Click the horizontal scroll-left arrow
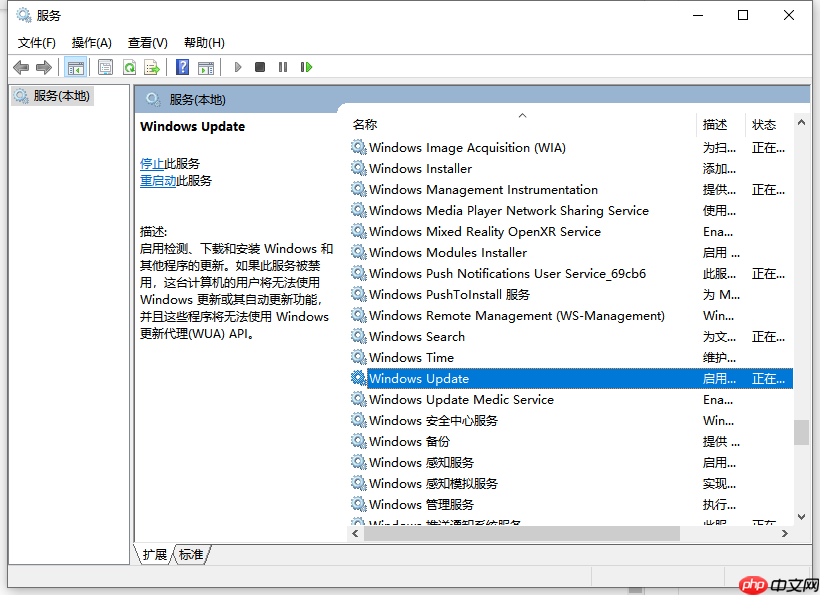Screen dimensions: 820x595 pyautogui.click(x=356, y=533)
